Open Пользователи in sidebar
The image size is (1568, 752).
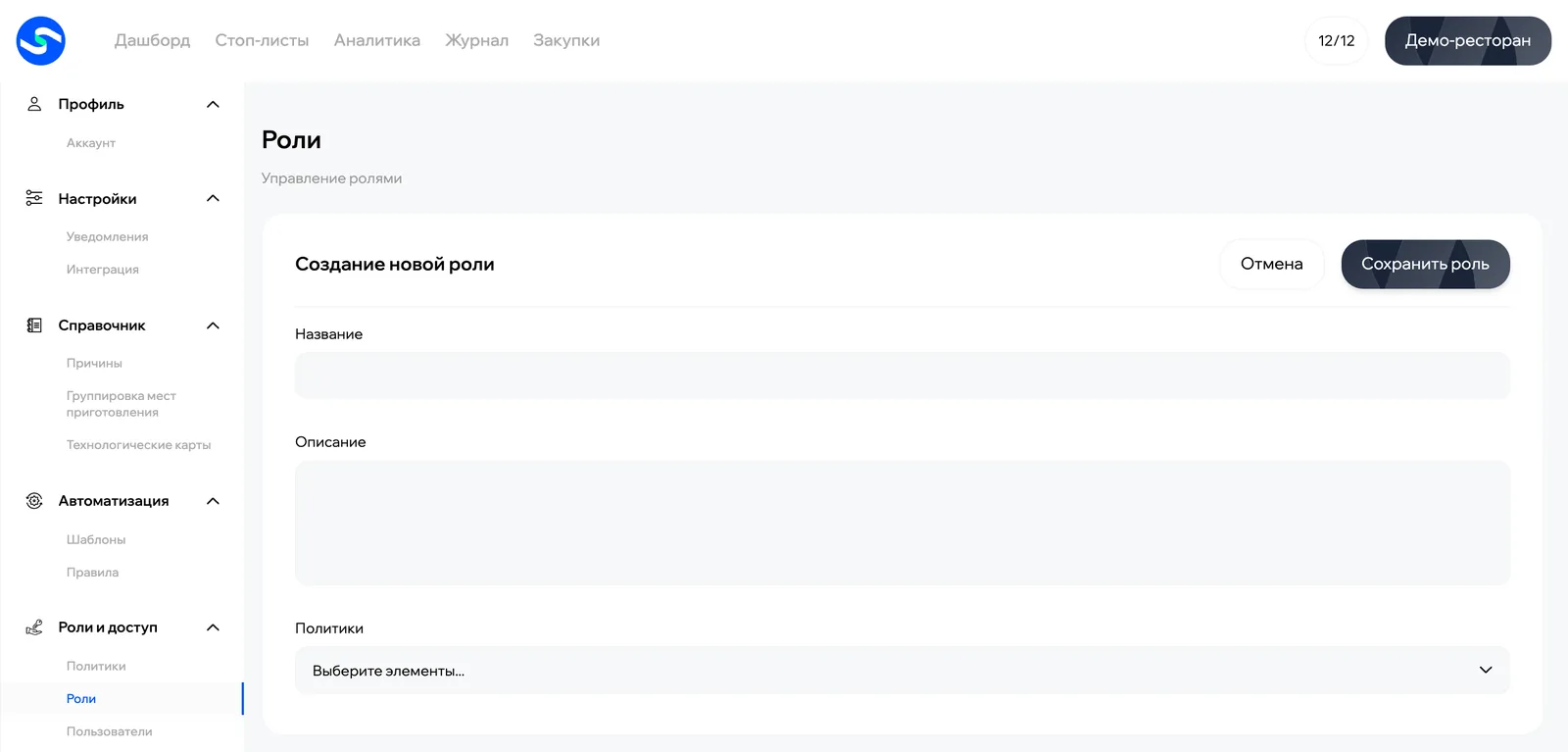pyautogui.click(x=110, y=731)
